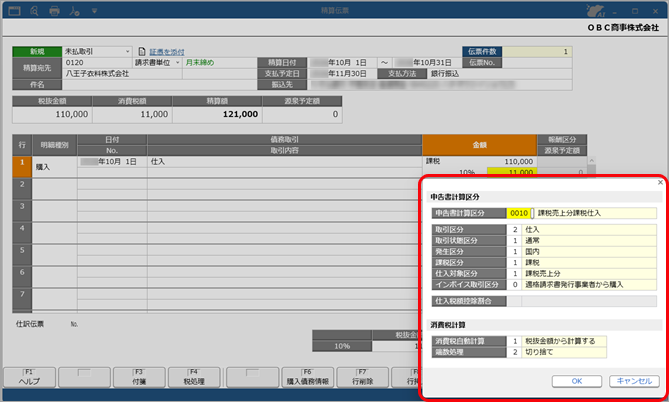Click the 取引区分 code field showing 2
Viewport: 669px width, 402px height.
[x=514, y=230]
